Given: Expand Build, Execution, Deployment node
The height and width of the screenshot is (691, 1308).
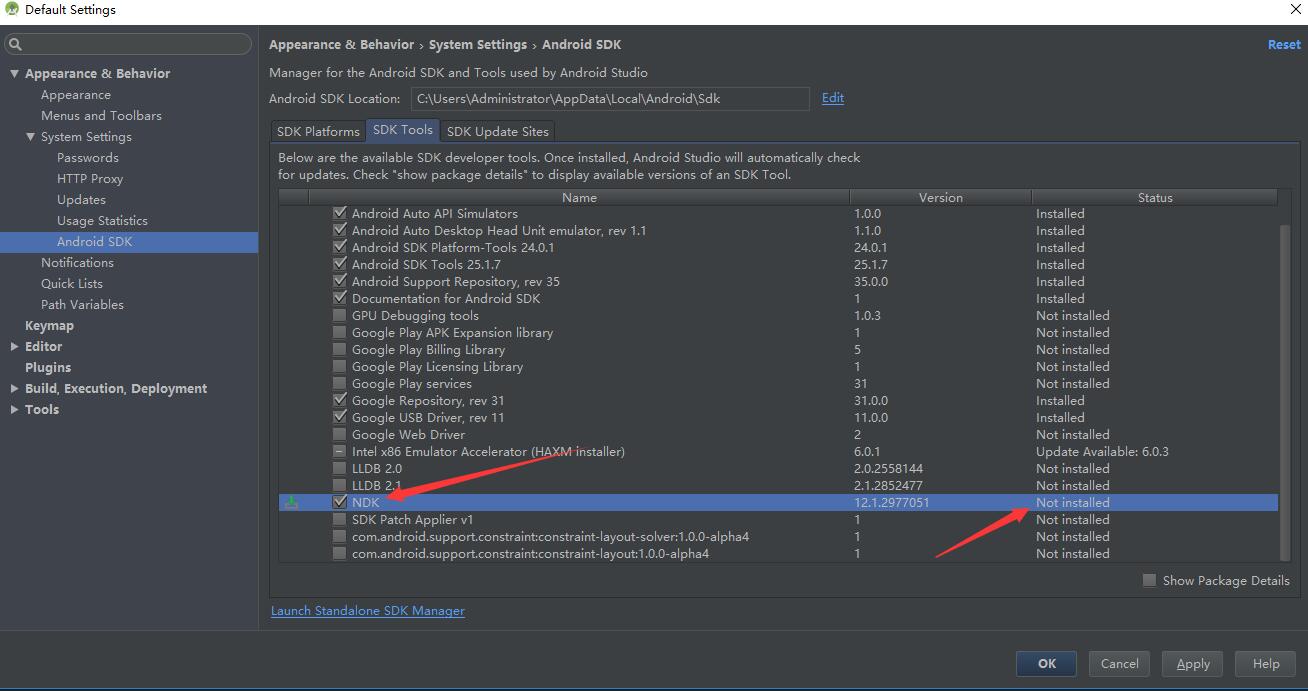Looking at the screenshot, I should [14, 388].
